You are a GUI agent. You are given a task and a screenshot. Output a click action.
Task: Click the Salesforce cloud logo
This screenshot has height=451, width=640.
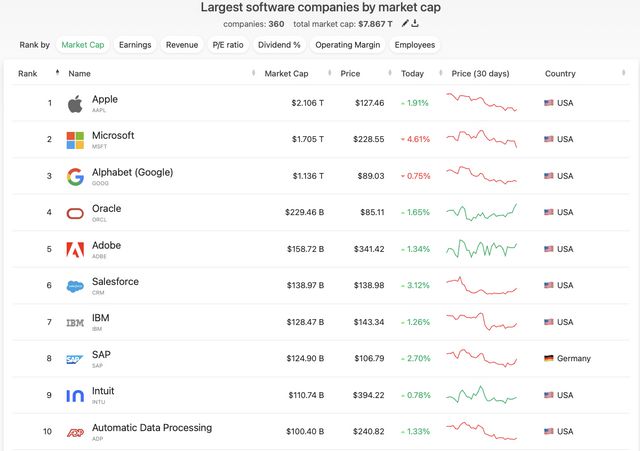tap(75, 287)
